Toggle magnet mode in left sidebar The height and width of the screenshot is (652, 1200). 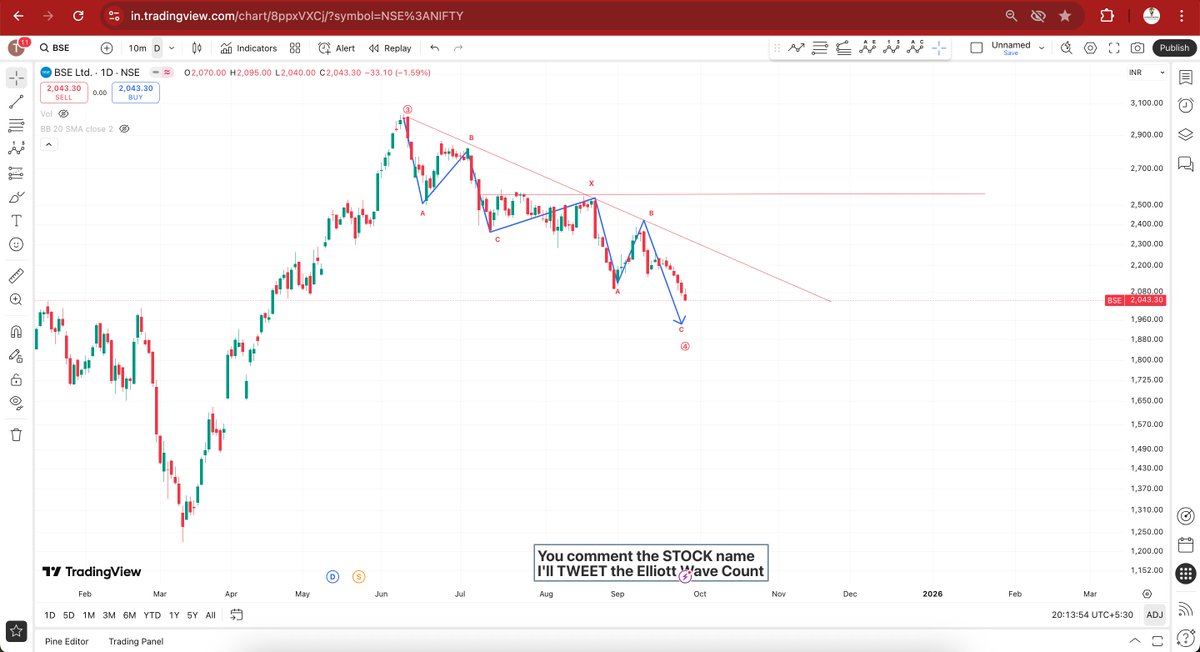tap(16, 331)
